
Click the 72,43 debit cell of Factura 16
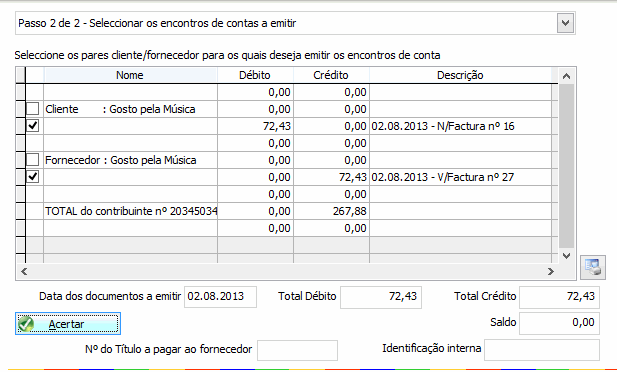click(x=255, y=126)
